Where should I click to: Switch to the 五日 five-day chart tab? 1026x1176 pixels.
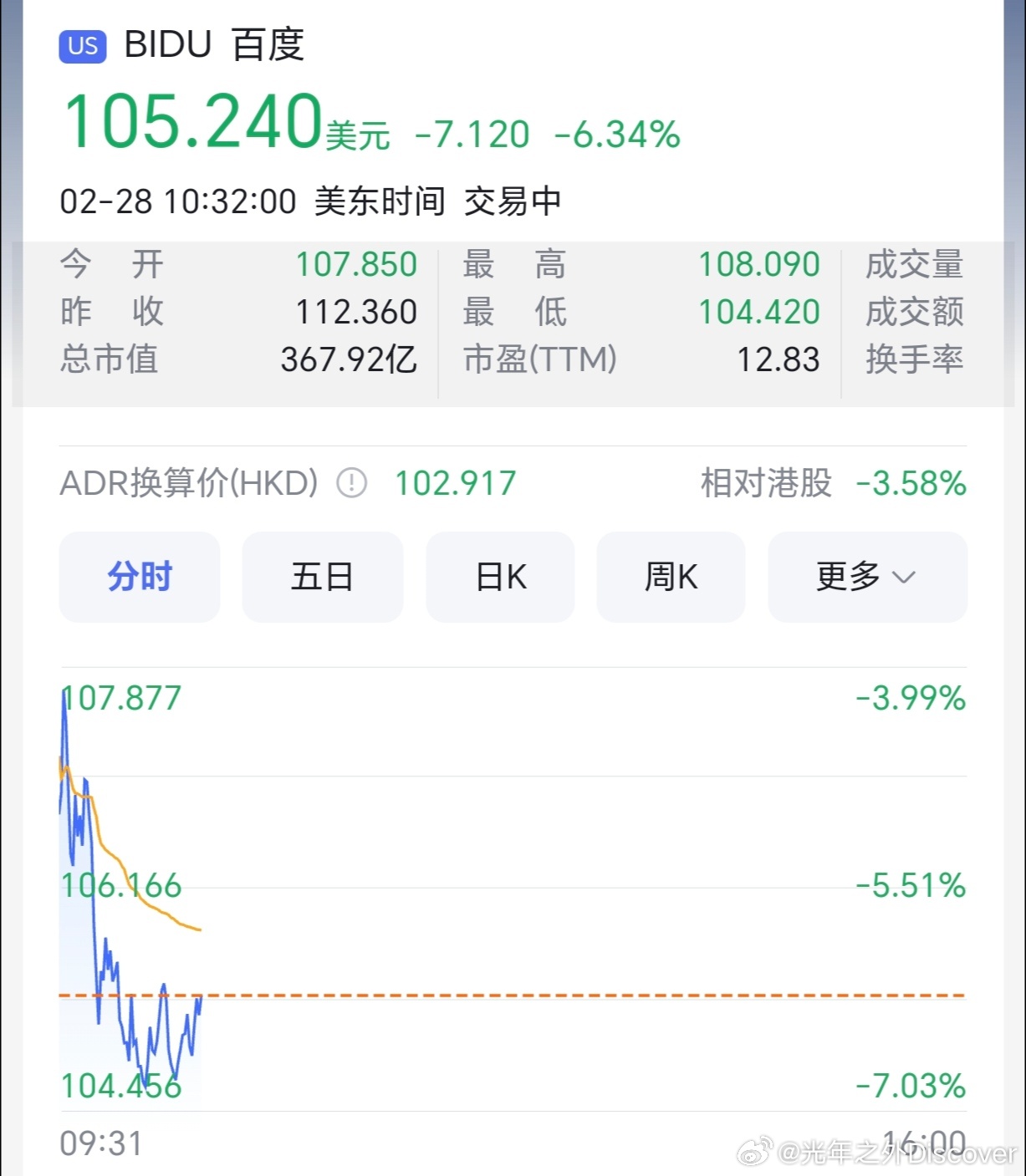click(x=323, y=577)
